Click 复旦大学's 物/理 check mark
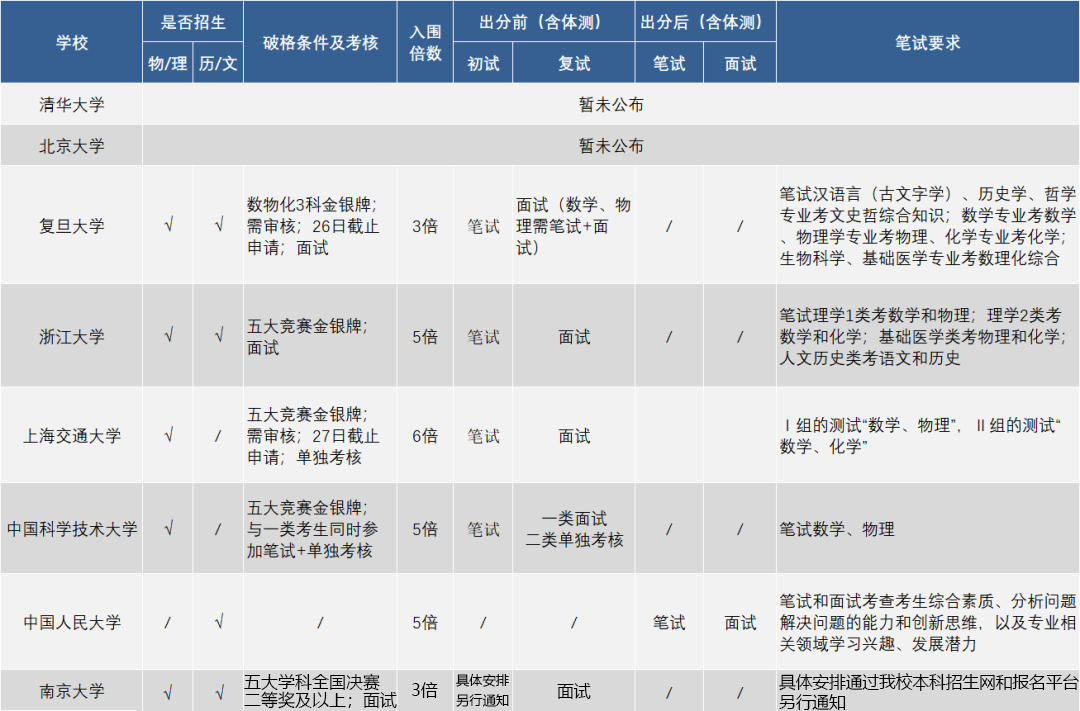The image size is (1080, 711). (x=168, y=225)
